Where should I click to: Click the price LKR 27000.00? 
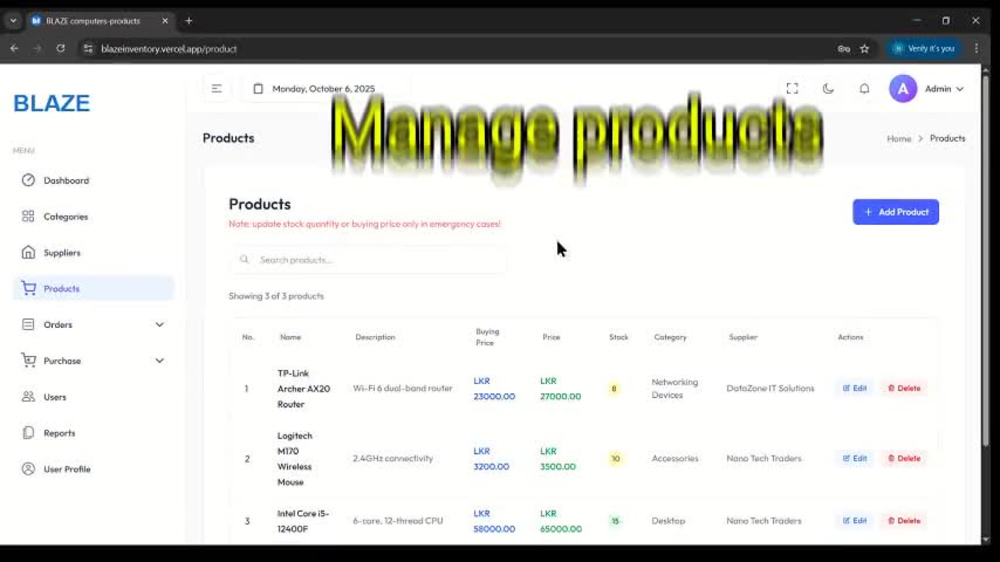[x=561, y=388]
